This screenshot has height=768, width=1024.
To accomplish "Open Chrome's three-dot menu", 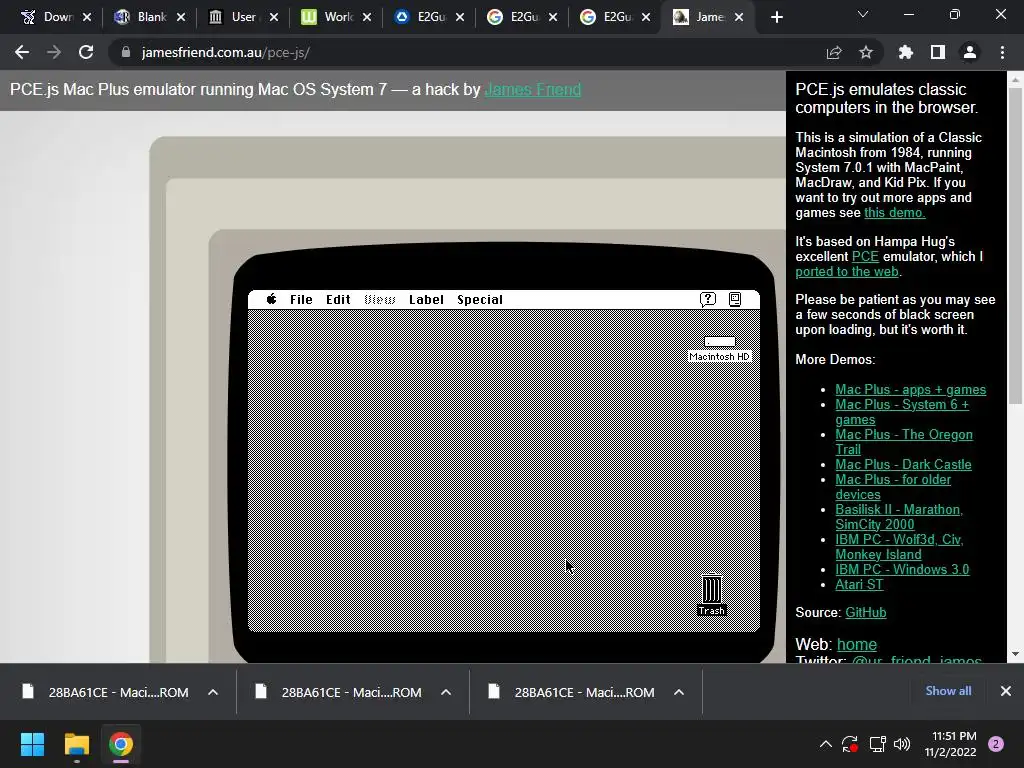I will [x=1002, y=52].
